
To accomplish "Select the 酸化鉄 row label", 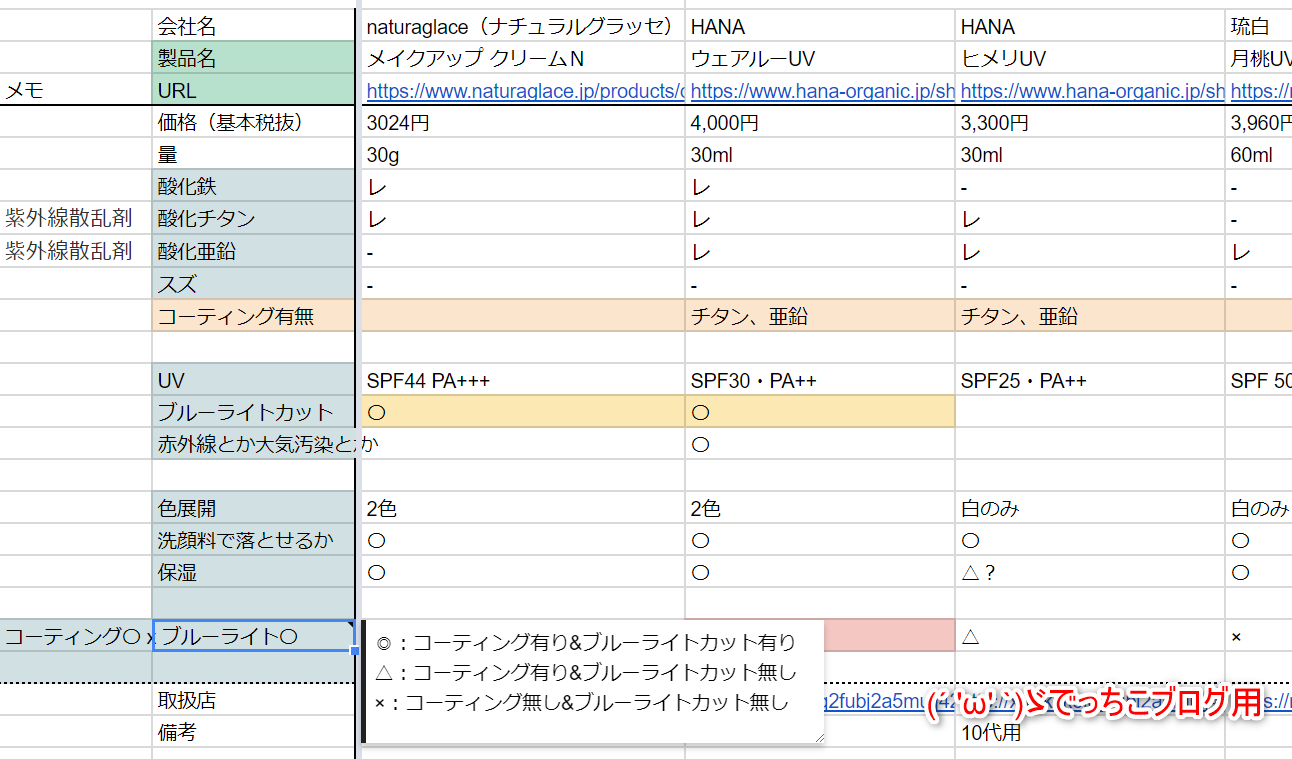I will click(x=253, y=187).
